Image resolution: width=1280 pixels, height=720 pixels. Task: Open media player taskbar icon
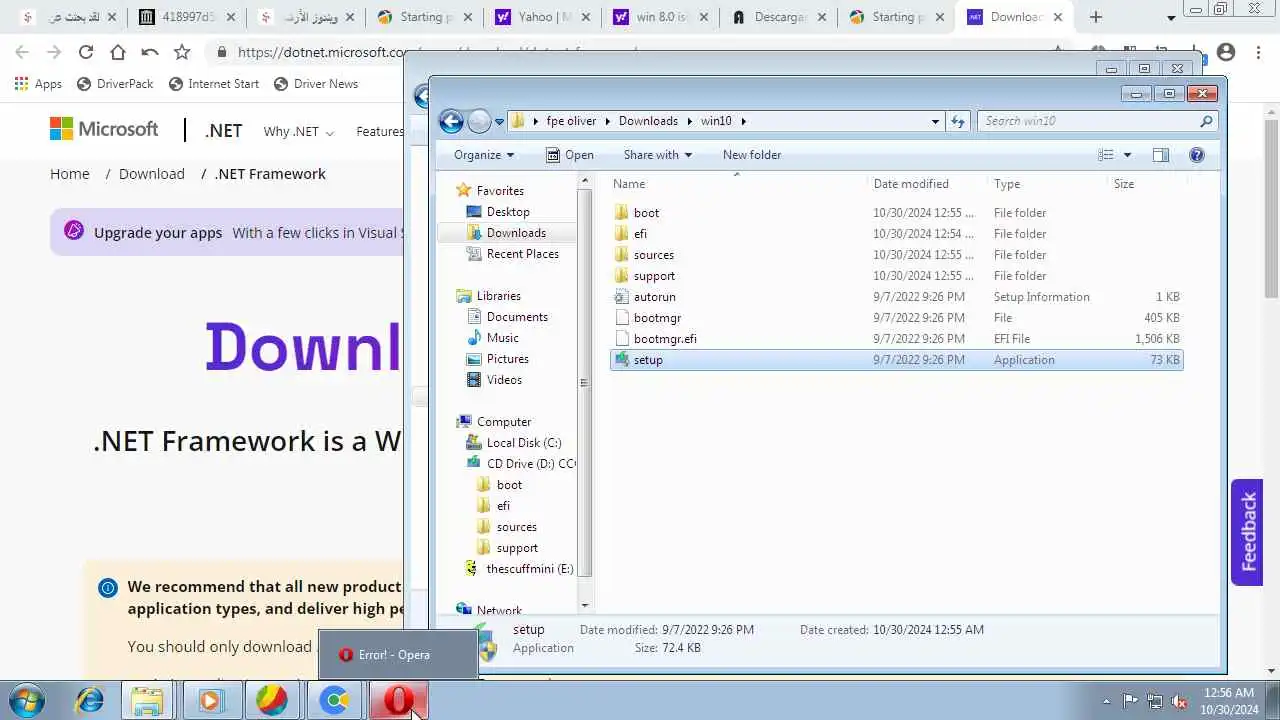click(210, 700)
